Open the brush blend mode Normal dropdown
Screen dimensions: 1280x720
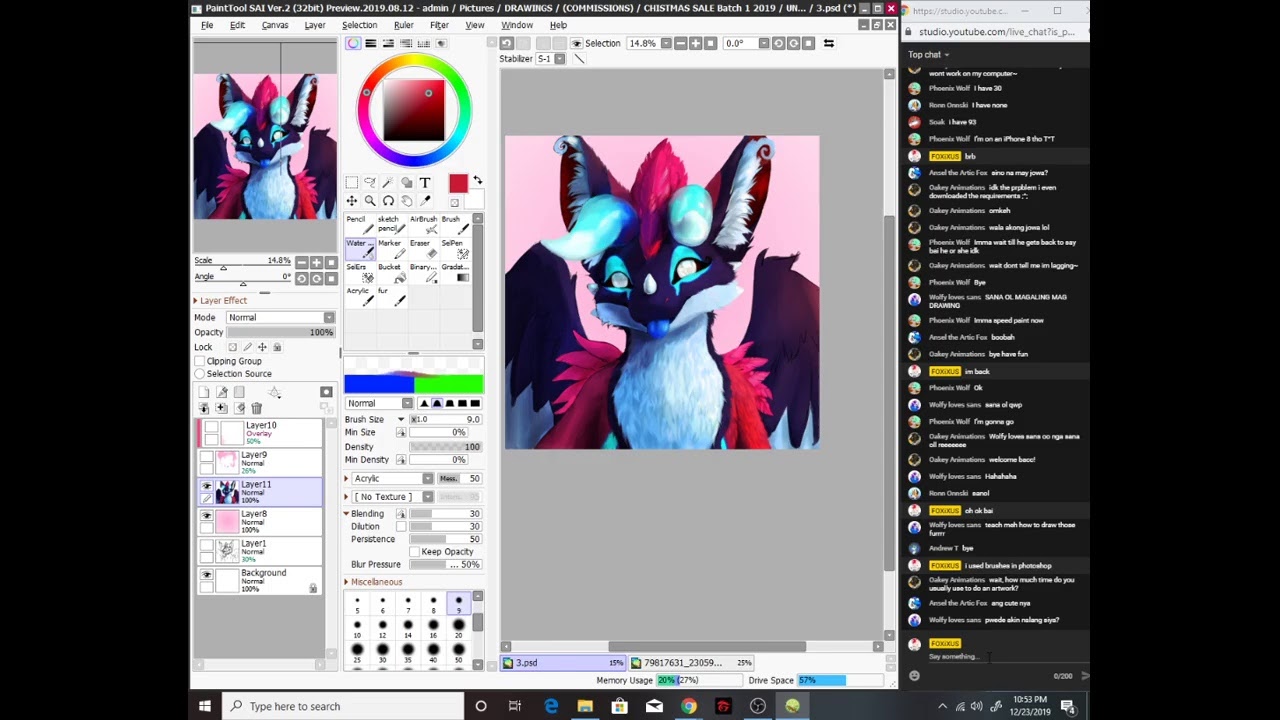[379, 403]
